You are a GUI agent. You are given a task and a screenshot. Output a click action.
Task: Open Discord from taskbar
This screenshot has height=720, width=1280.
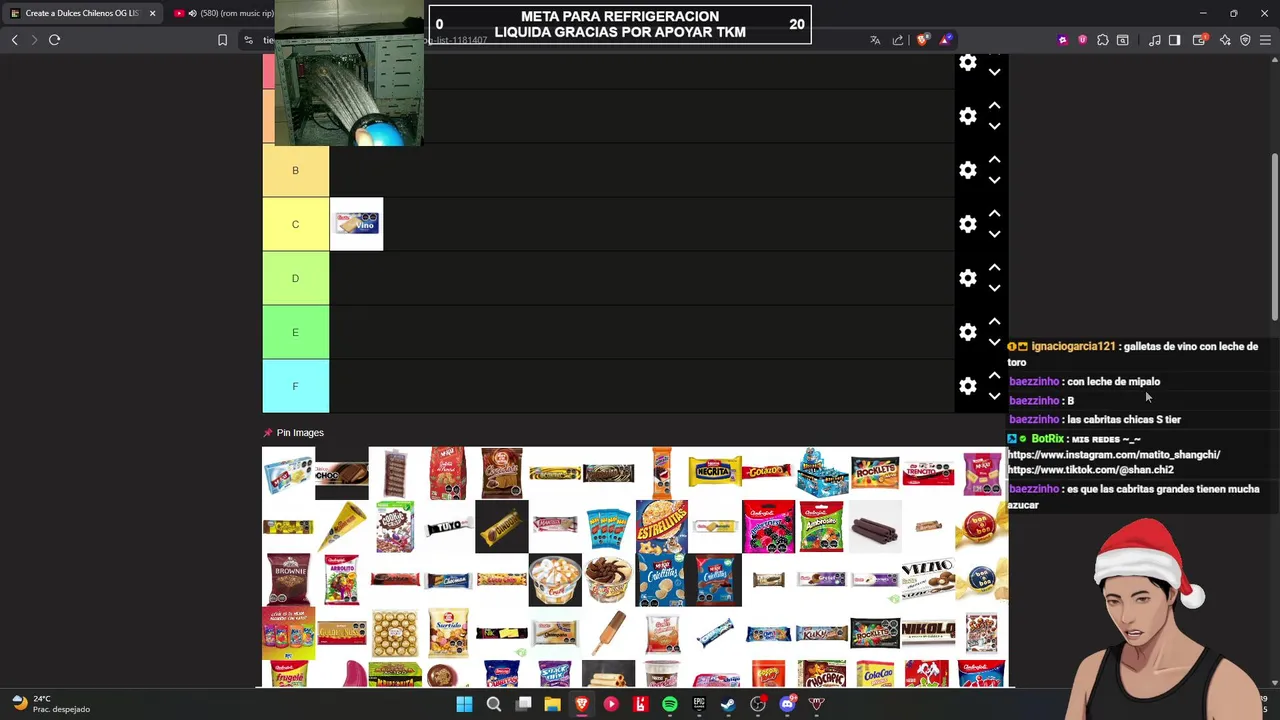[x=787, y=704]
